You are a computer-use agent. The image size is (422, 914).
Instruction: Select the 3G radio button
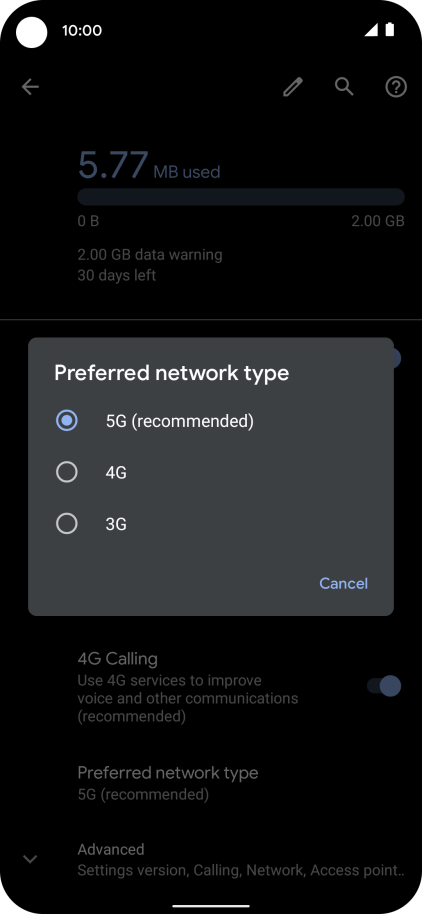(66, 523)
